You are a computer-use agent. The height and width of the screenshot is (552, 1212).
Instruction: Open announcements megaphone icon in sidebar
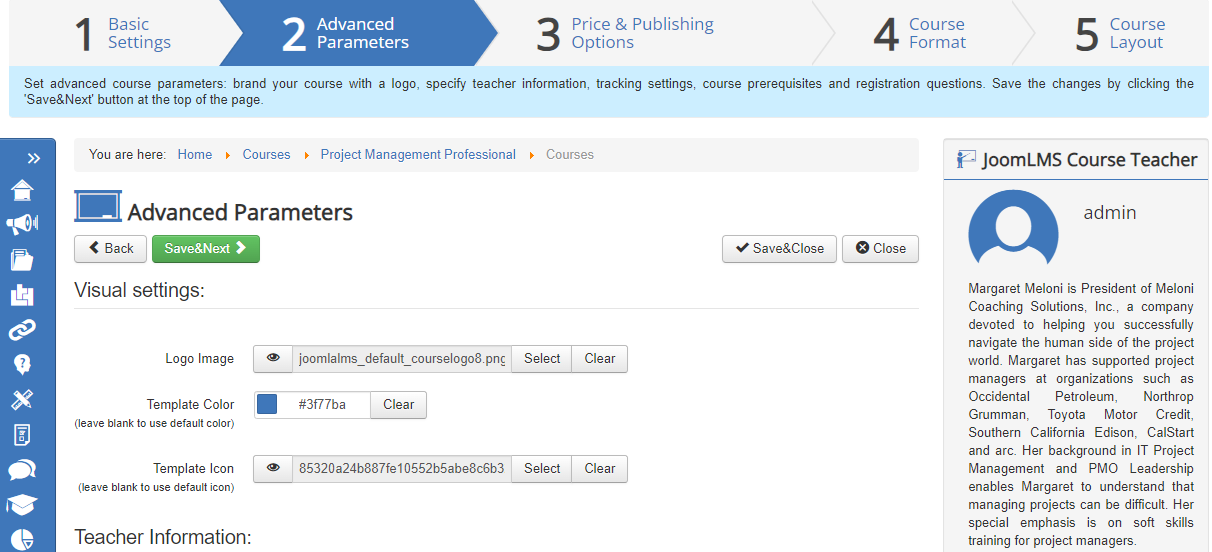pyautogui.click(x=22, y=225)
